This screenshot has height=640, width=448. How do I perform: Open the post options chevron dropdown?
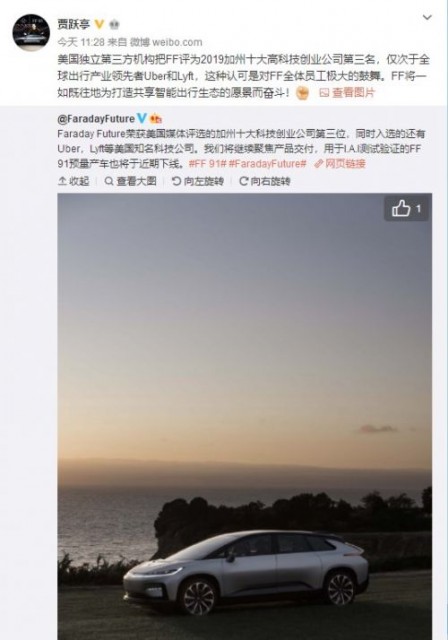coord(427,17)
